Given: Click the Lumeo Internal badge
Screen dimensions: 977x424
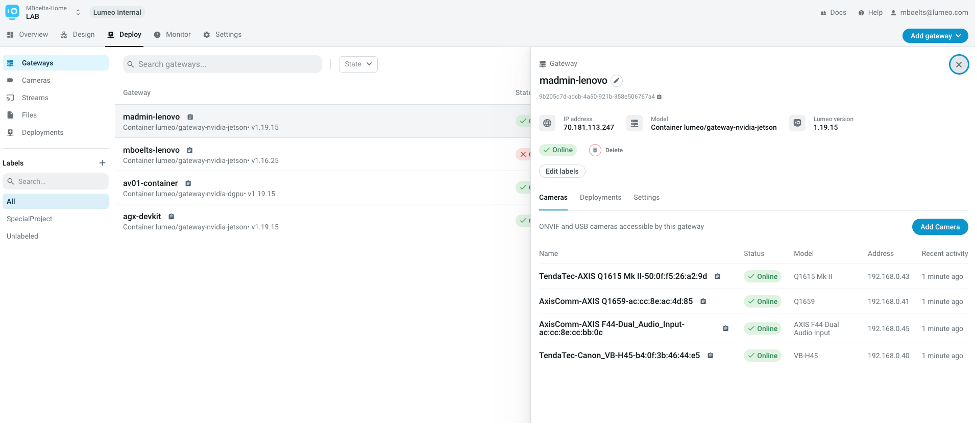Looking at the screenshot, I should (x=117, y=12).
